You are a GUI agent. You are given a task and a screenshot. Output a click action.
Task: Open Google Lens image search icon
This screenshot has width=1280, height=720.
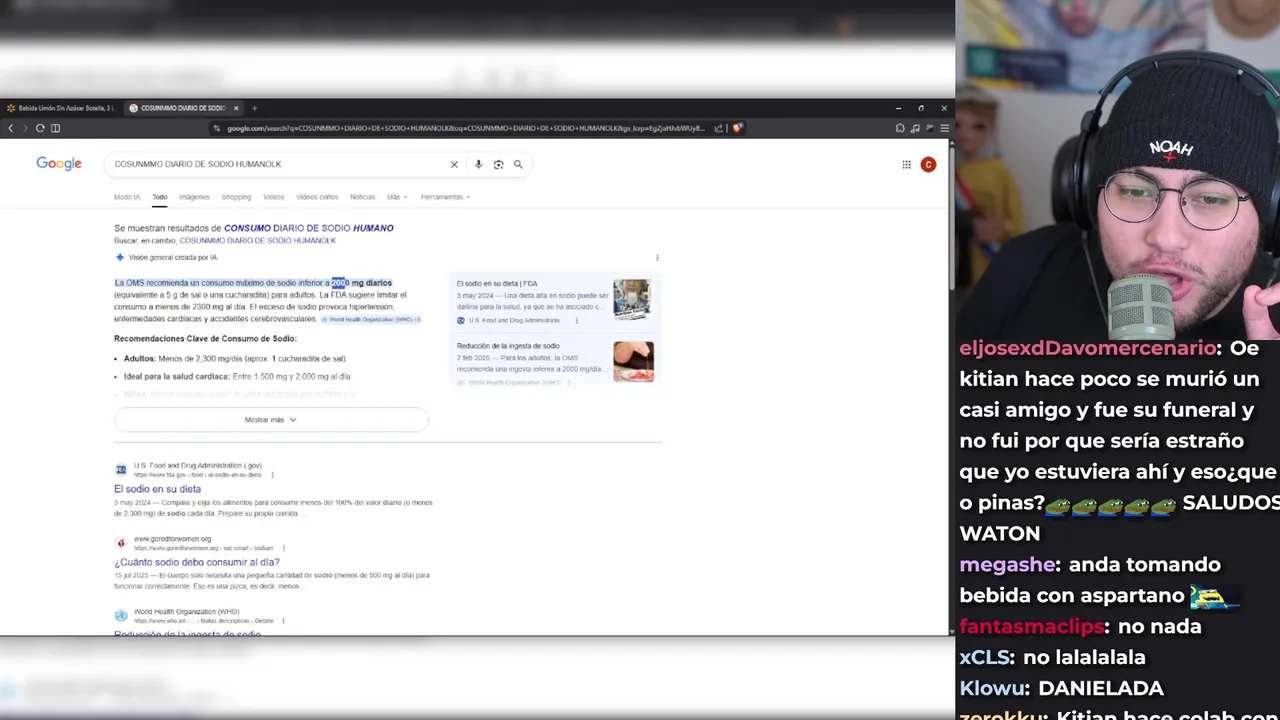coord(498,164)
